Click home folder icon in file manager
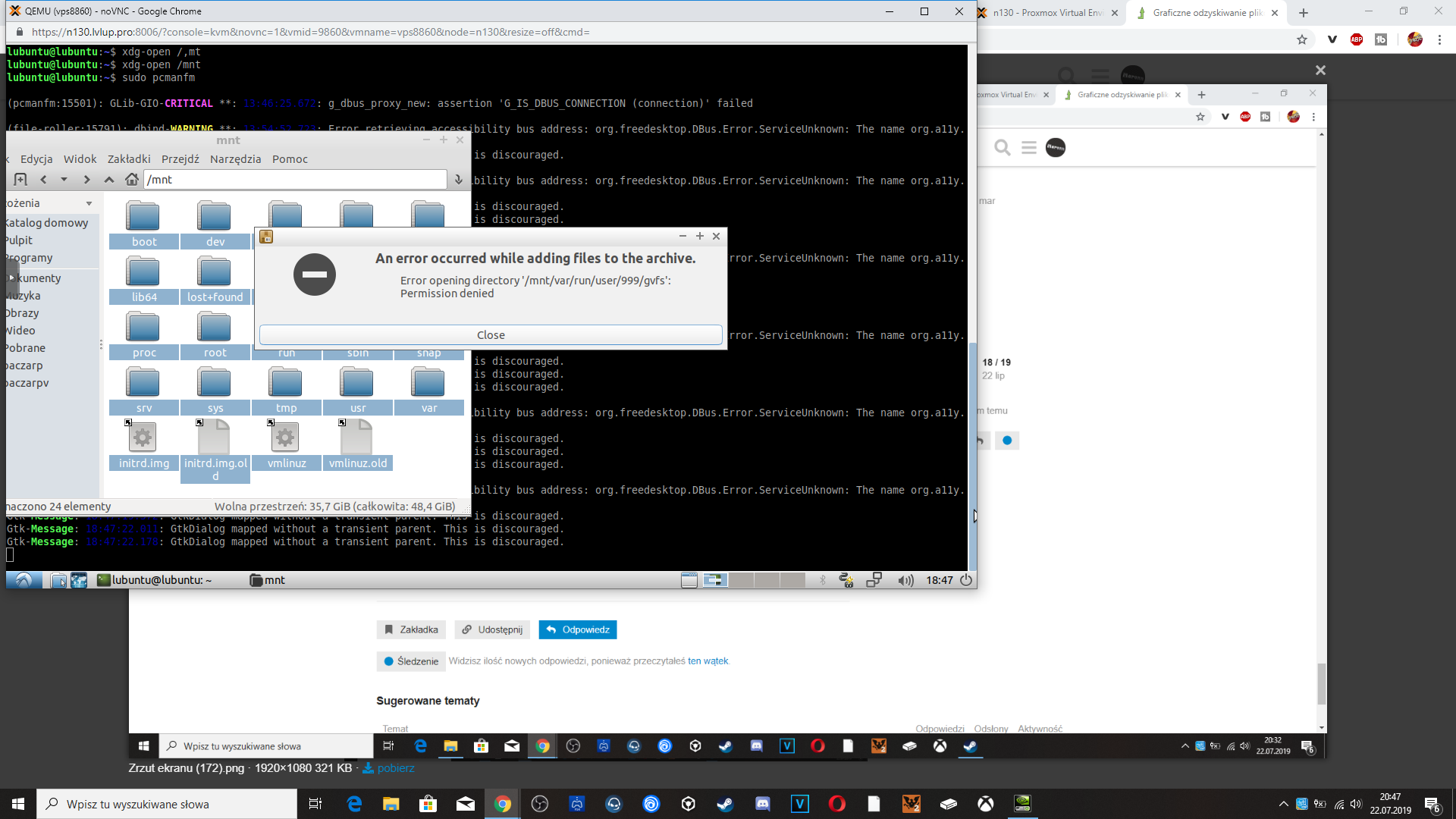The height and width of the screenshot is (819, 1456). coord(132,180)
